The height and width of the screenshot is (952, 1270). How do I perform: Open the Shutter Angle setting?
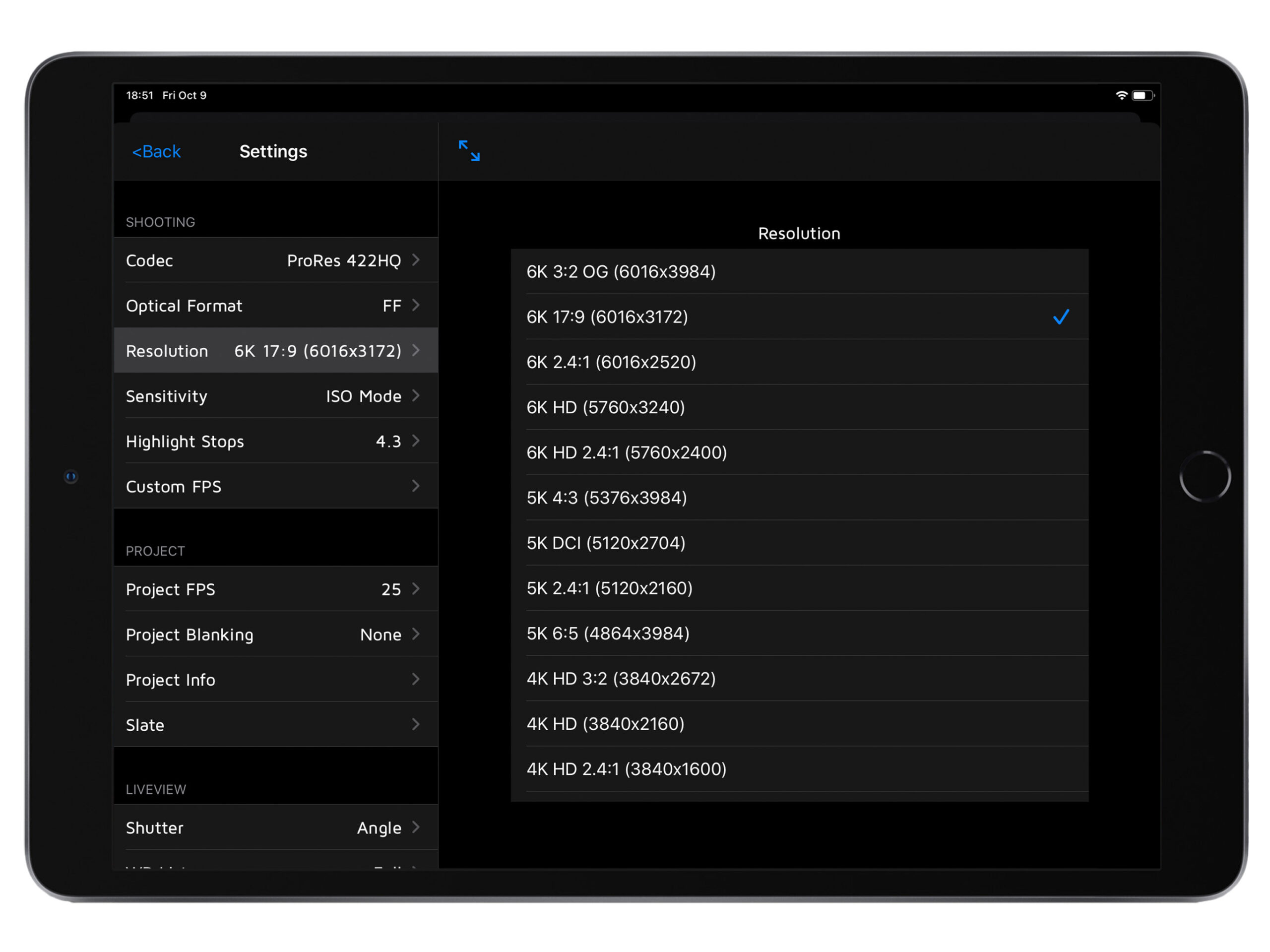[x=276, y=827]
